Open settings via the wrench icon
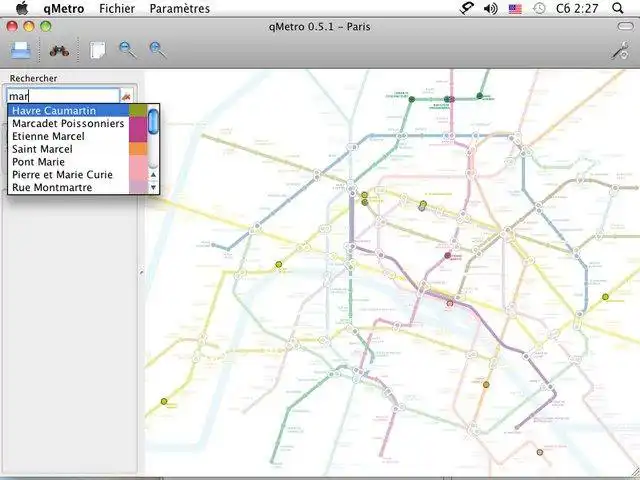 619,50
